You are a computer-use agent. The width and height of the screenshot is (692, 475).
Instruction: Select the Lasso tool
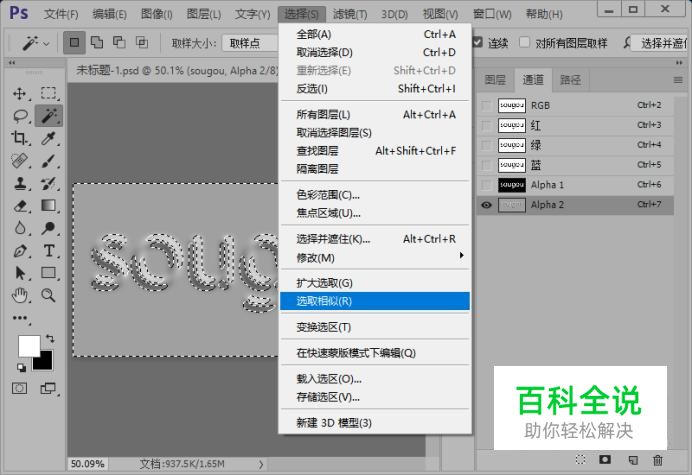tap(20, 116)
